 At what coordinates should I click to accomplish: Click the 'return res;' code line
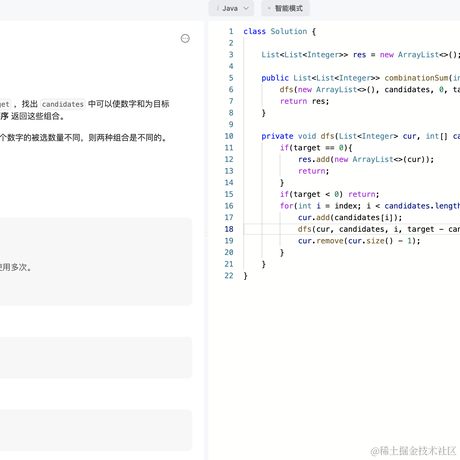tap(304, 101)
